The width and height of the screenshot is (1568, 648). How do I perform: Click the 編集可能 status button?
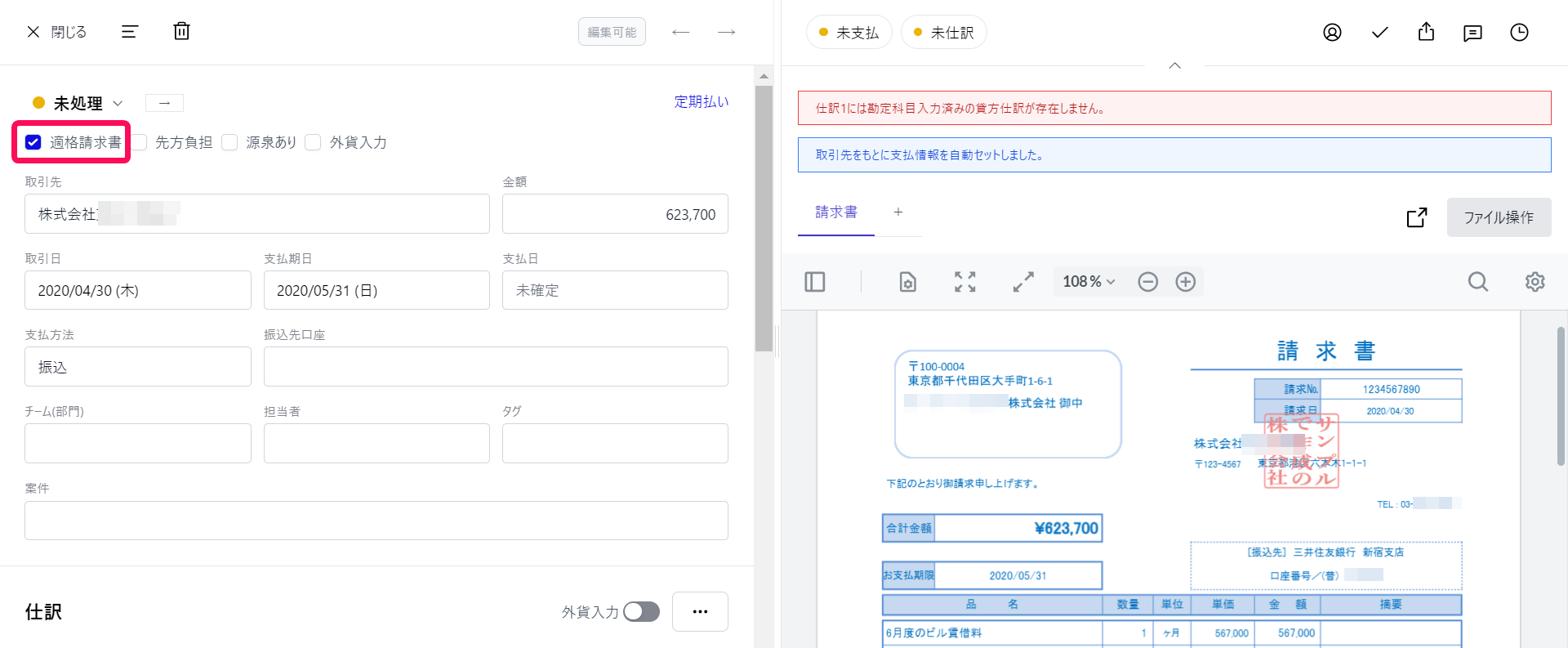click(612, 32)
